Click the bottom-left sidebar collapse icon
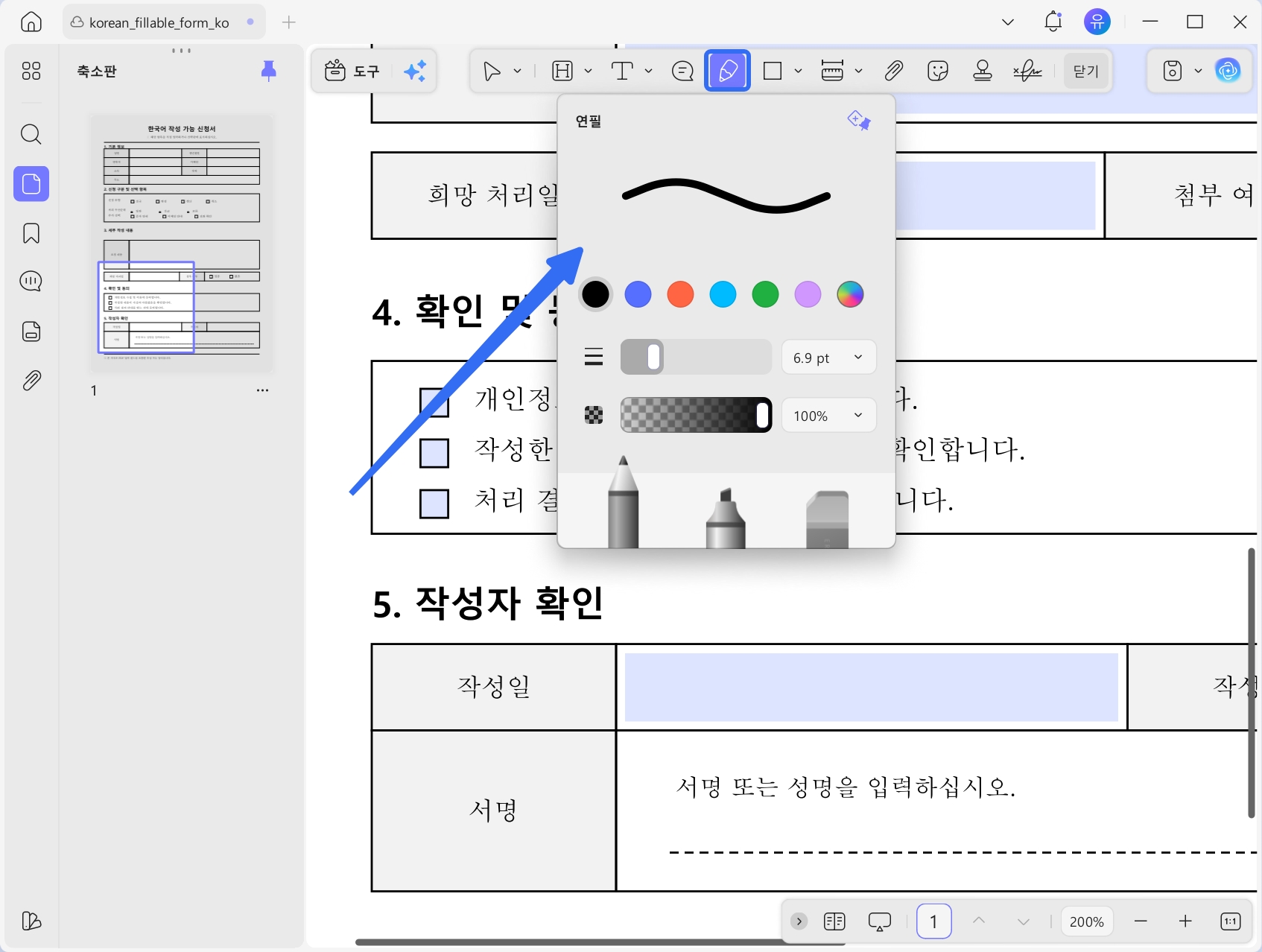 tap(31, 921)
